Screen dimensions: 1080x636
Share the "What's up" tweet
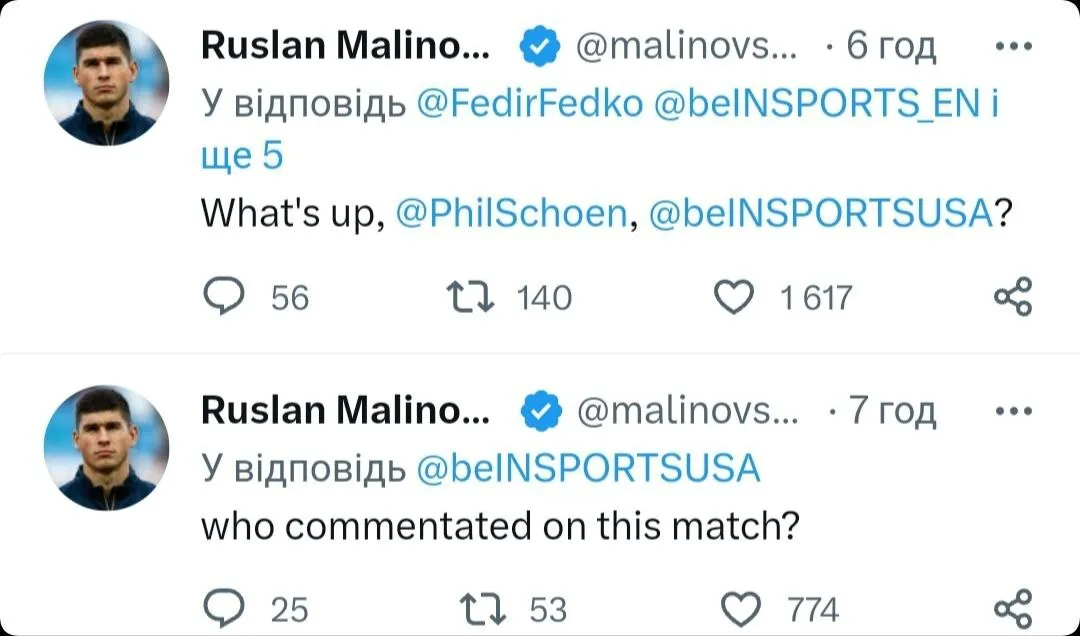tap(1010, 296)
